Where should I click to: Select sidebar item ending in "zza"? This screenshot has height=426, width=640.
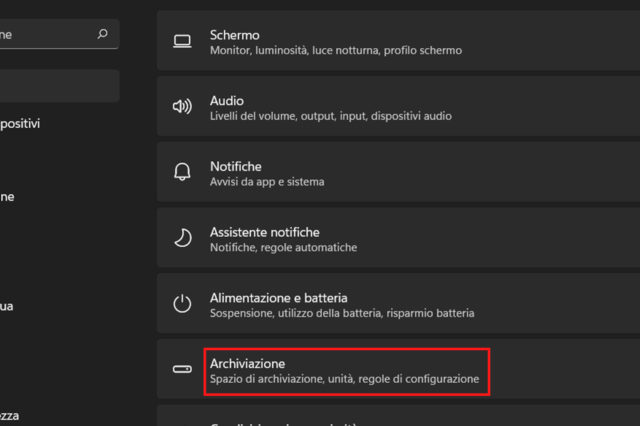point(10,415)
